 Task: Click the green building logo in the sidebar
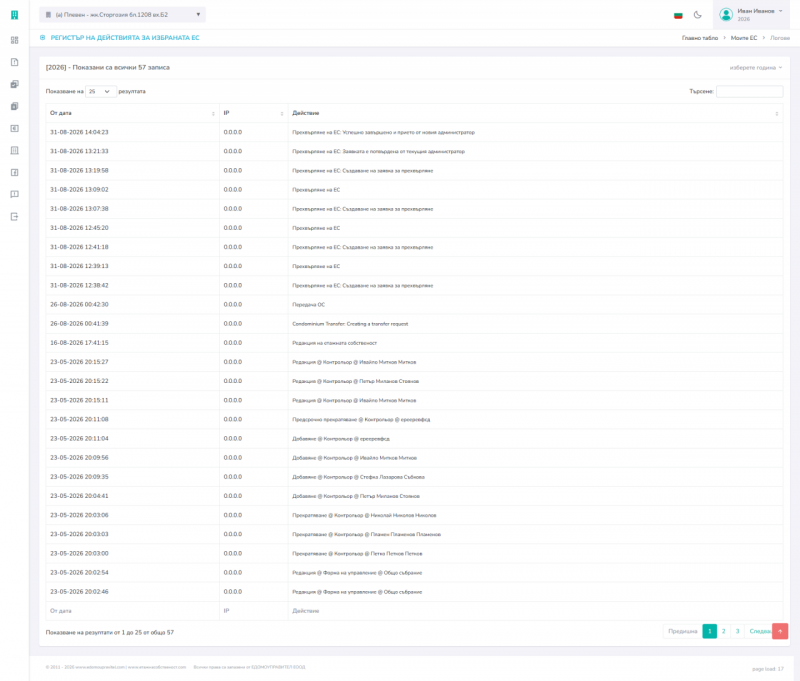tap(14, 15)
